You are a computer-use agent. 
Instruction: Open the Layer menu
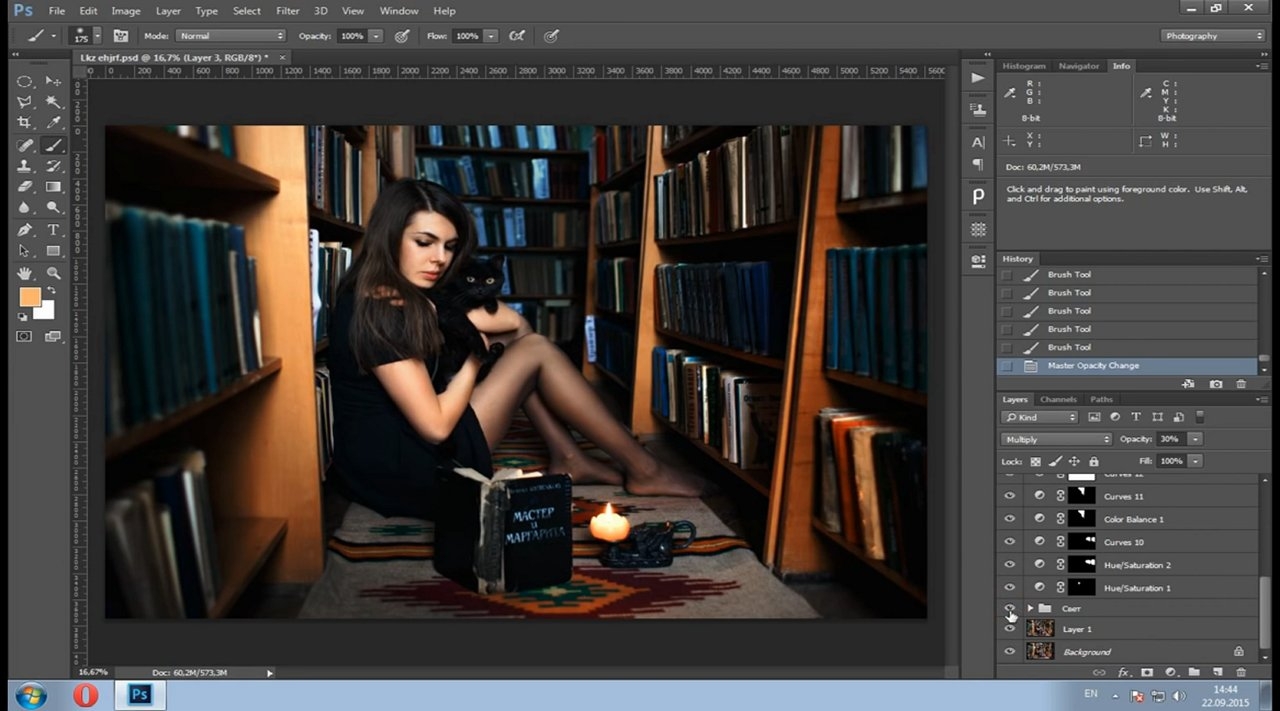tap(168, 11)
